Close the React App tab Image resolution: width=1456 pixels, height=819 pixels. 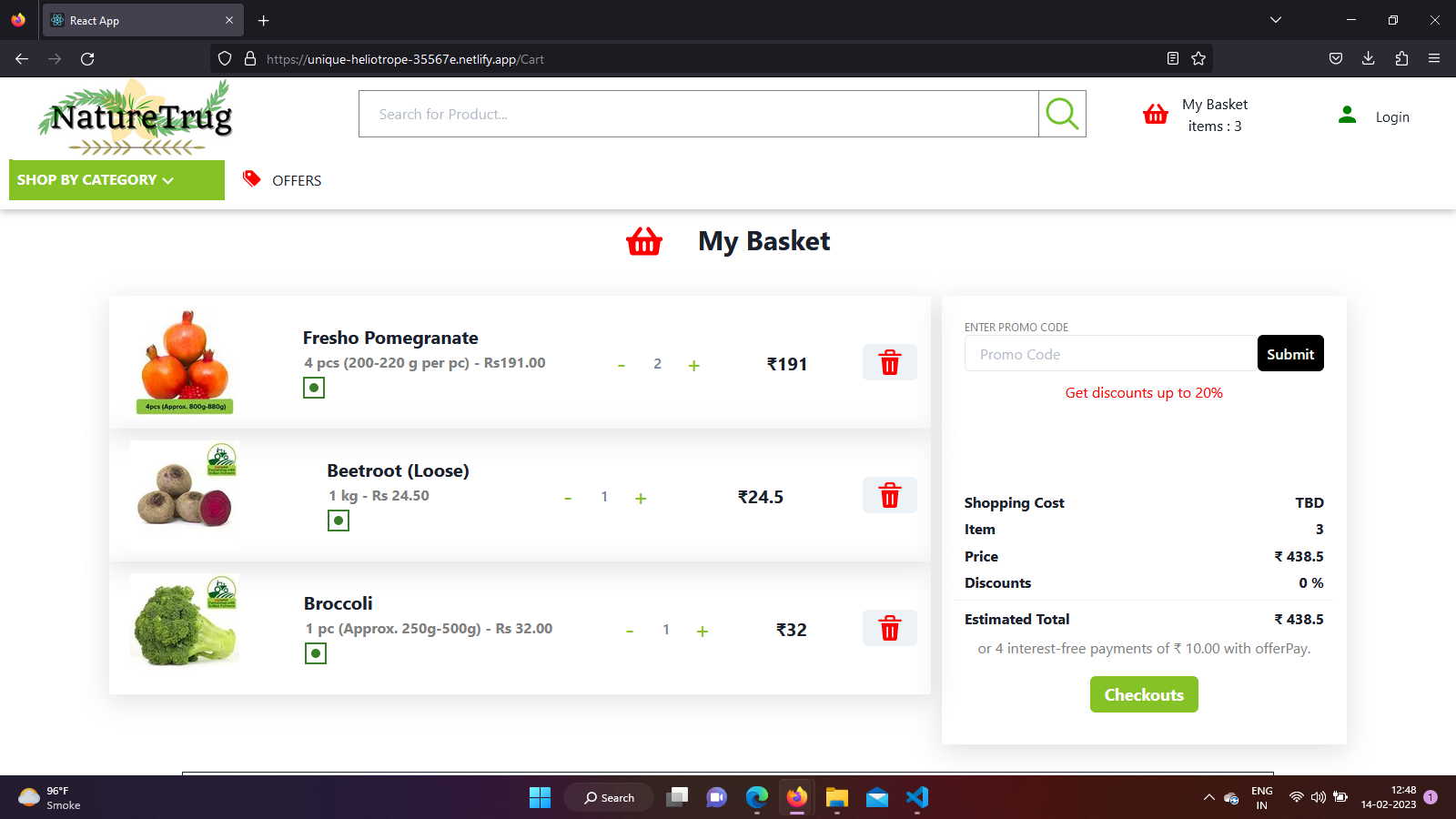click(x=229, y=20)
